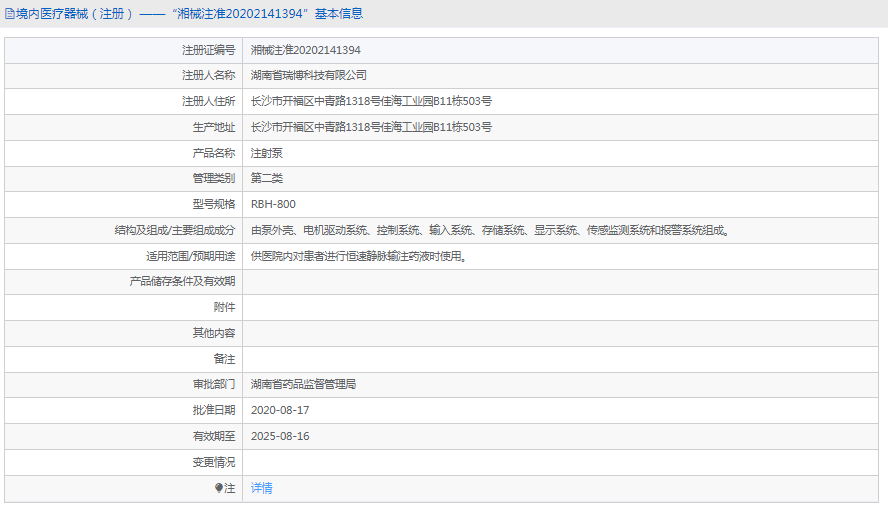Select expiry date 2025-08-16

click(280, 436)
